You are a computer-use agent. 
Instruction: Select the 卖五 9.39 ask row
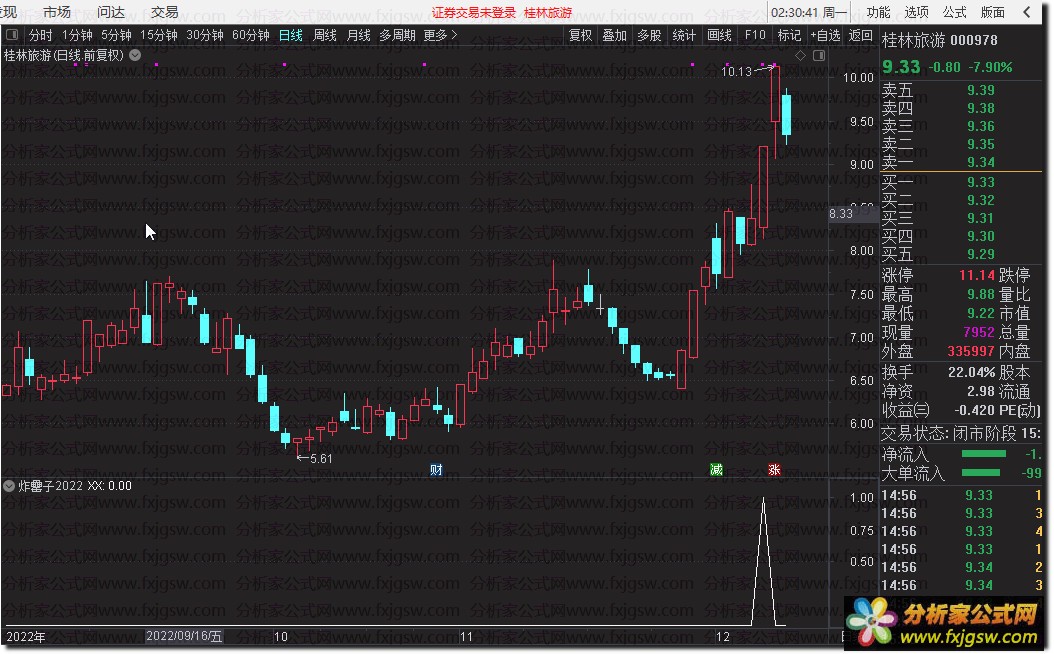tap(961, 90)
